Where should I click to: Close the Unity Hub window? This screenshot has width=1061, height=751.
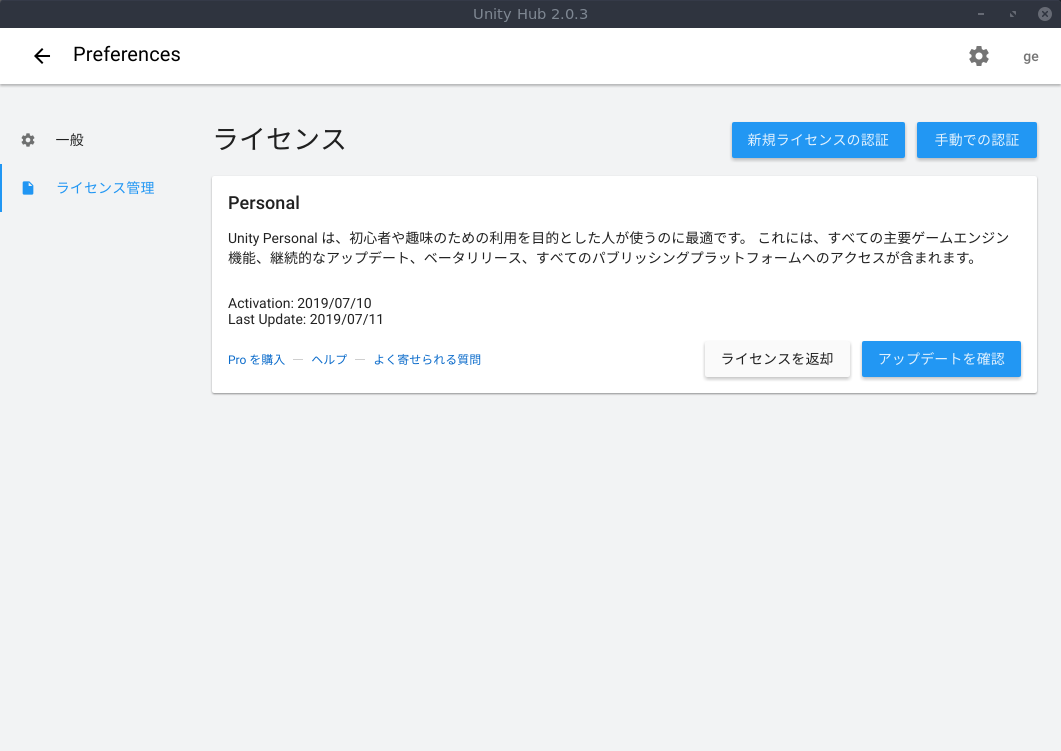(1043, 13)
